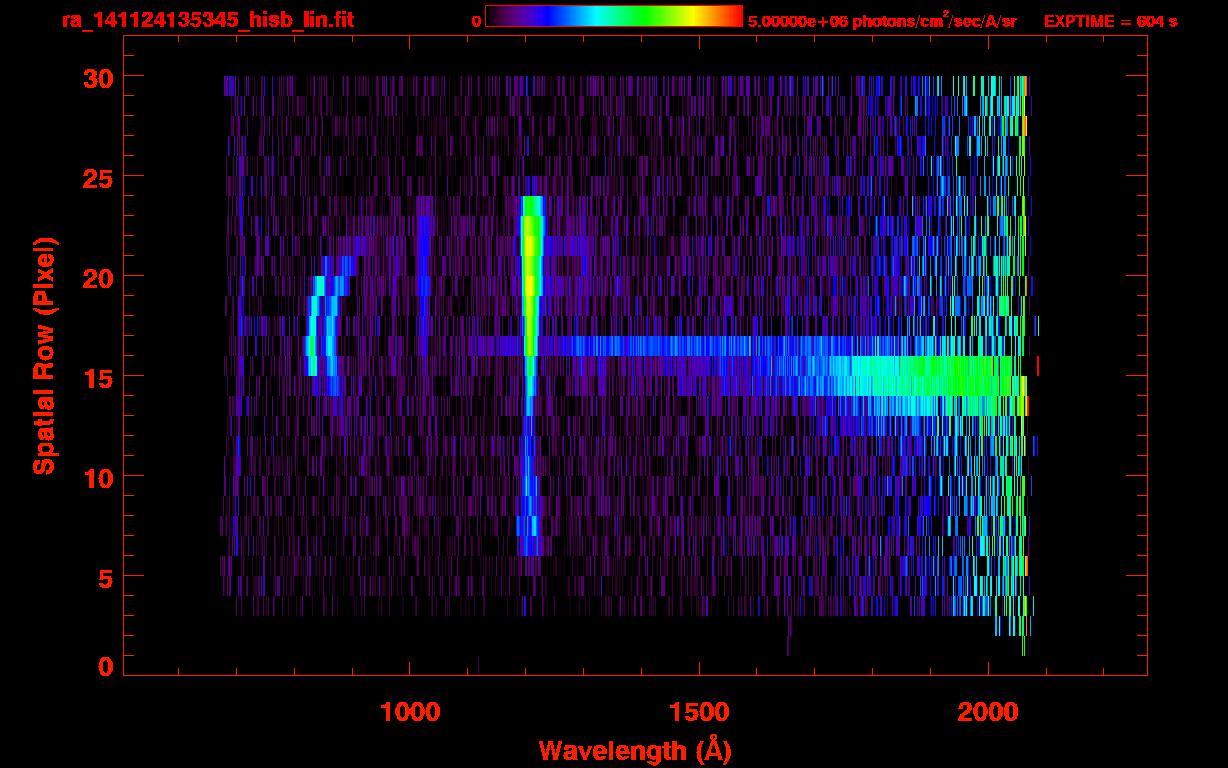The width and height of the screenshot is (1228, 768).
Task: Click the y-axis tick label 10
Action: point(96,477)
